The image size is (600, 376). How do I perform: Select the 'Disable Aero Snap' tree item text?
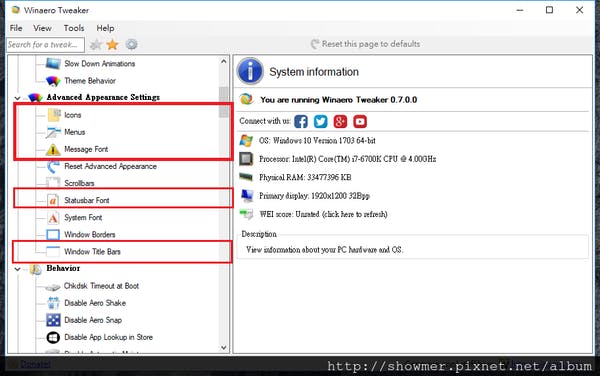(x=93, y=320)
